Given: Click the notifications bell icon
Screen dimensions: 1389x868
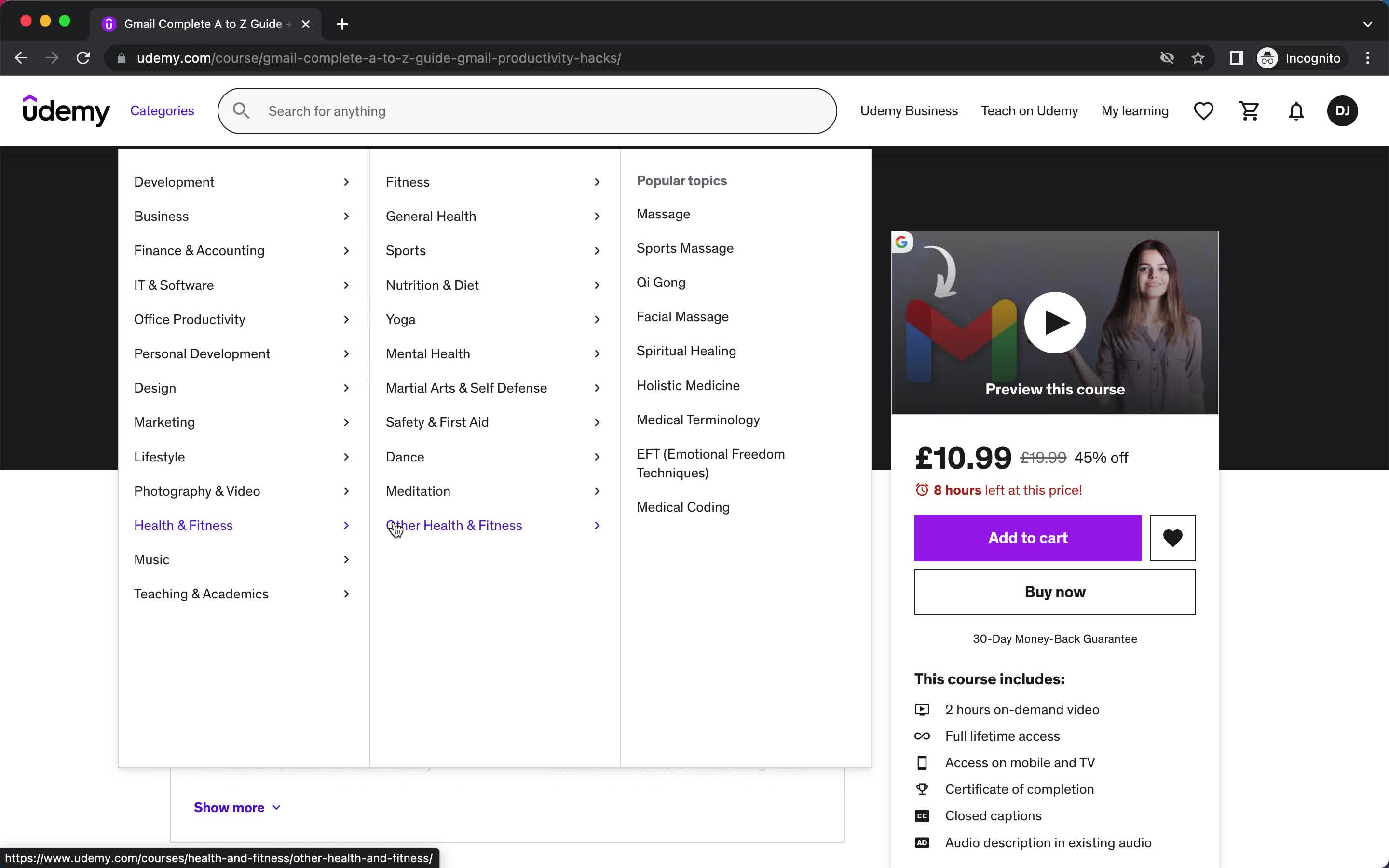Looking at the screenshot, I should [1297, 111].
